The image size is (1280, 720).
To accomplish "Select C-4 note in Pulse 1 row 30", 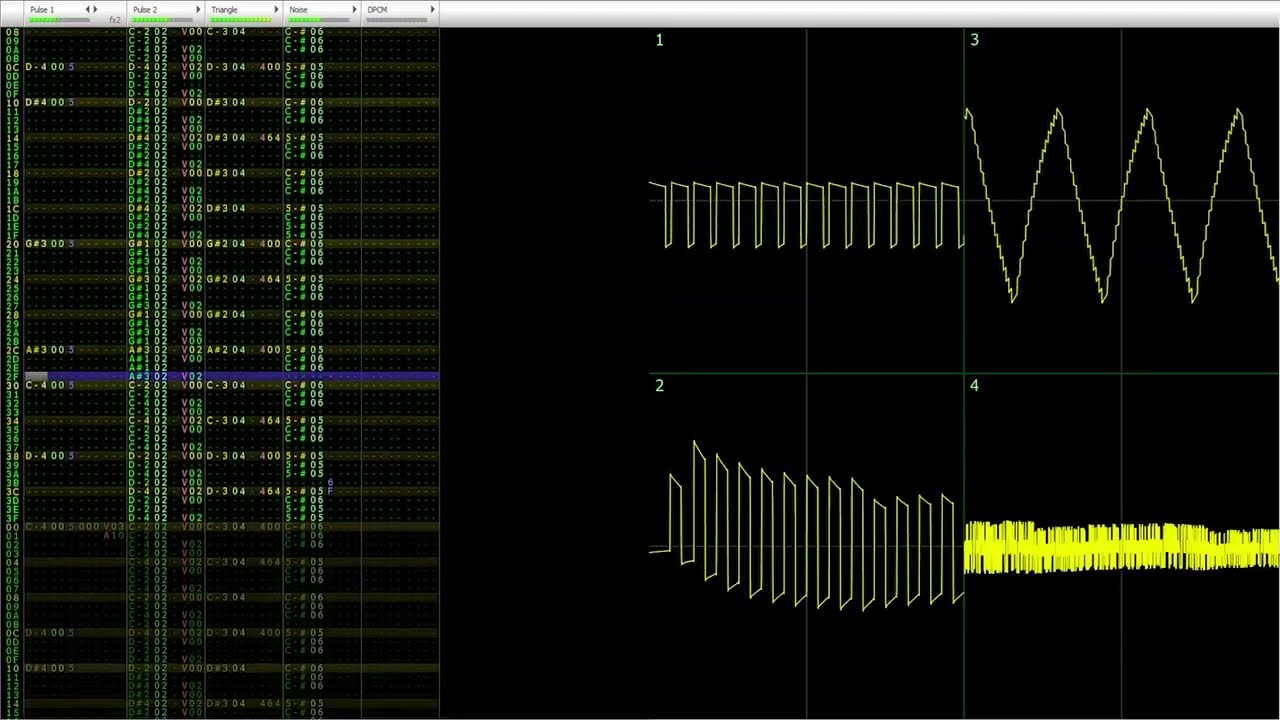I will [x=35, y=385].
